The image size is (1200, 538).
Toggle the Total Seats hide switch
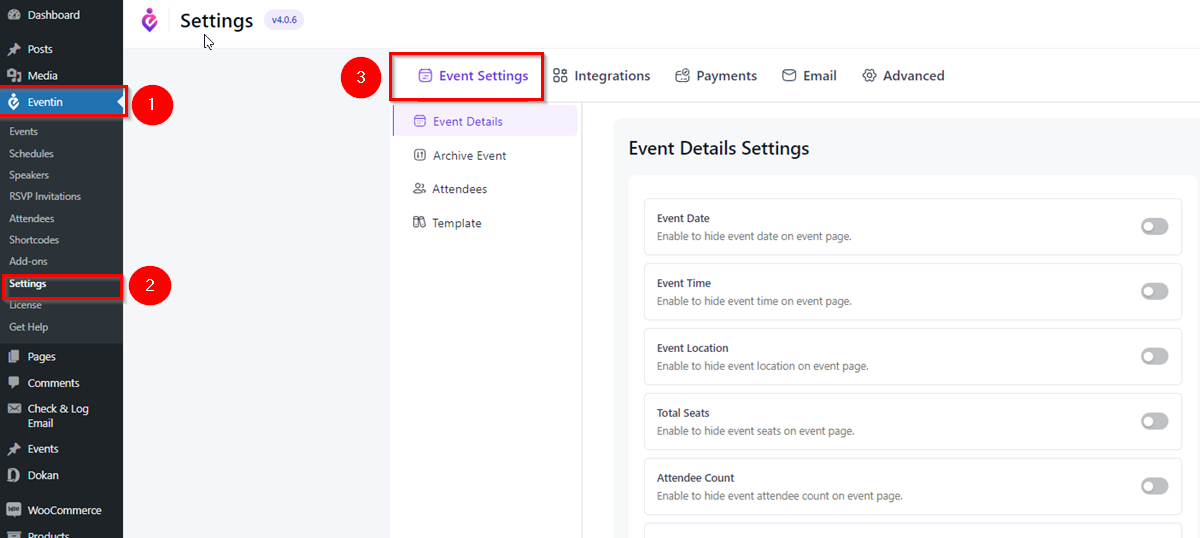click(x=1154, y=421)
